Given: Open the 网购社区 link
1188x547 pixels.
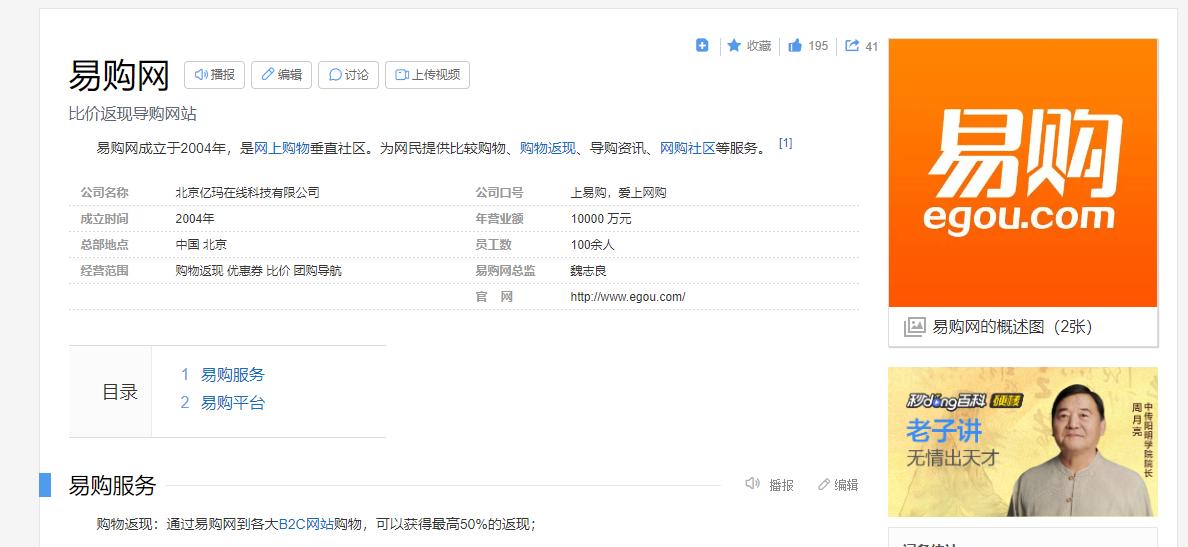Looking at the screenshot, I should [x=688, y=148].
